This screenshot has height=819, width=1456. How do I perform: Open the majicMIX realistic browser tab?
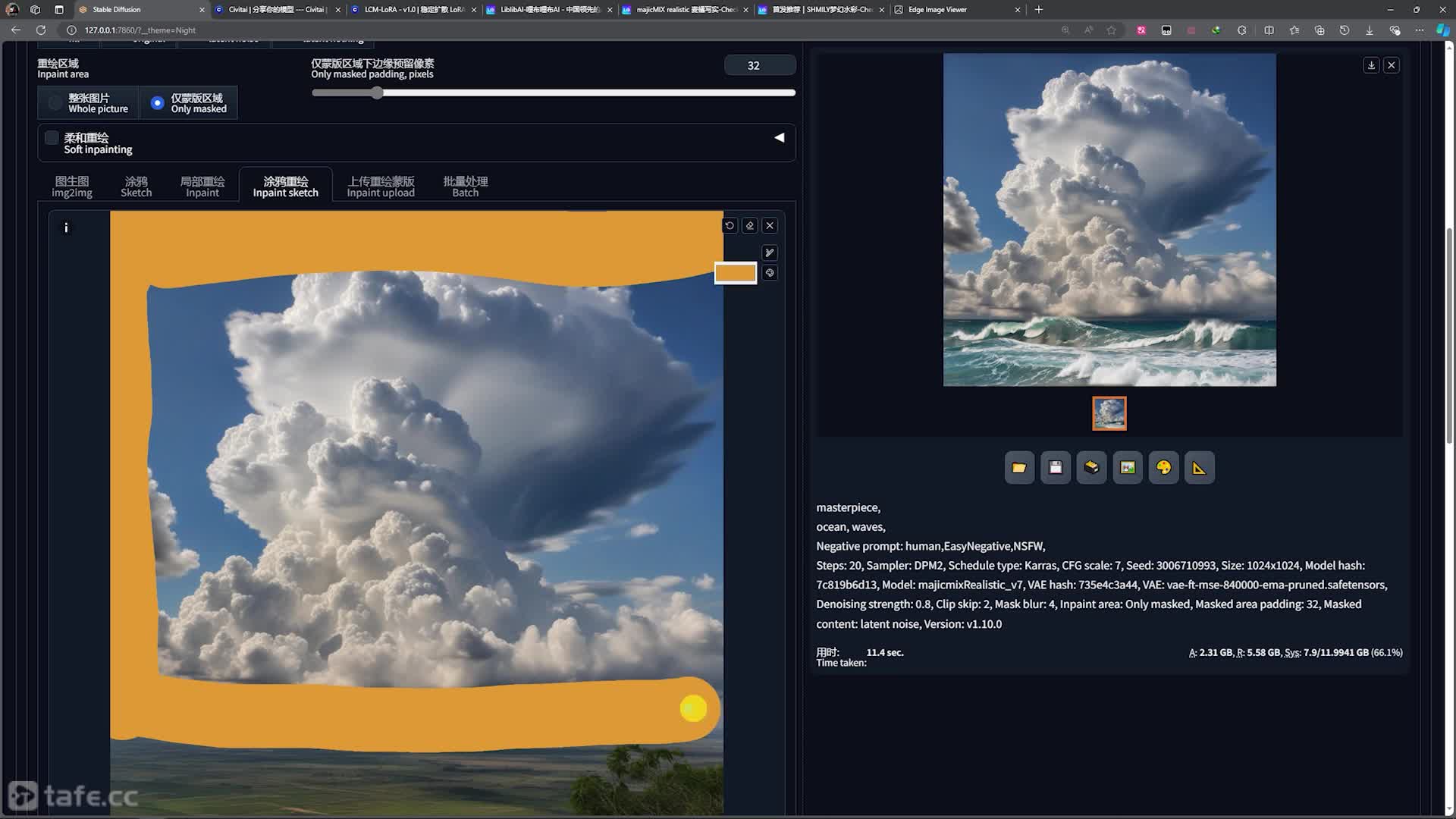tap(686, 10)
